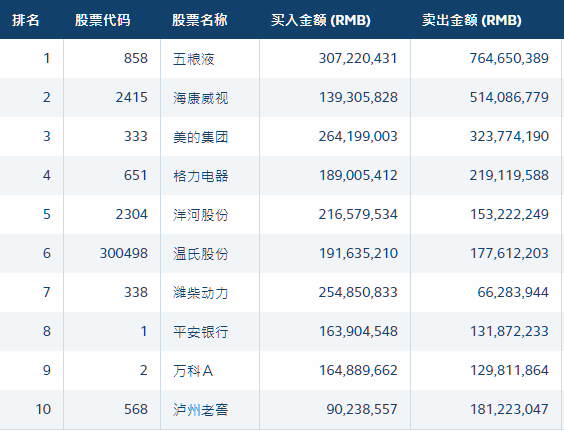Click stock code 333

[136, 136]
